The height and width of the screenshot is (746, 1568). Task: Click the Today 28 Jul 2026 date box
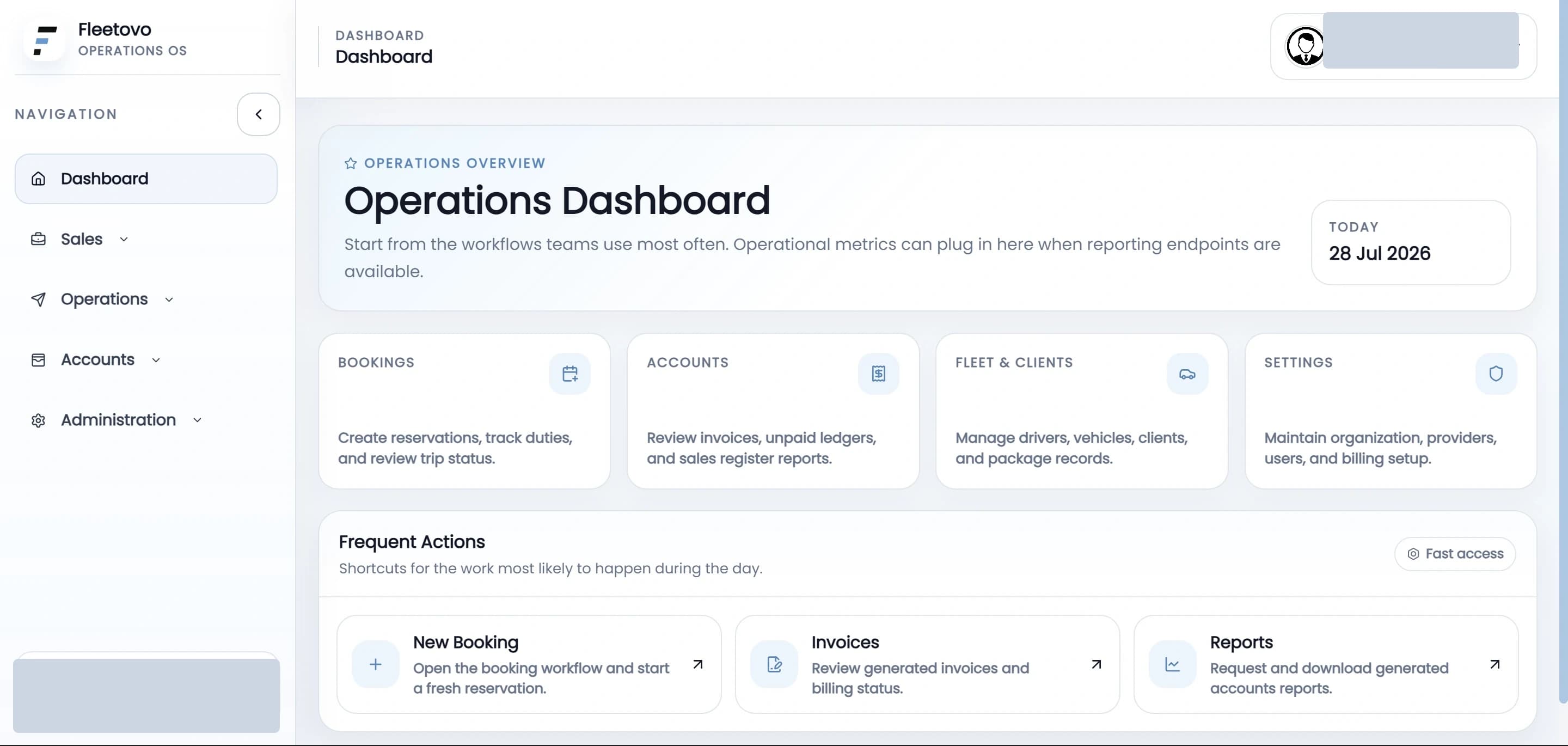click(x=1410, y=242)
